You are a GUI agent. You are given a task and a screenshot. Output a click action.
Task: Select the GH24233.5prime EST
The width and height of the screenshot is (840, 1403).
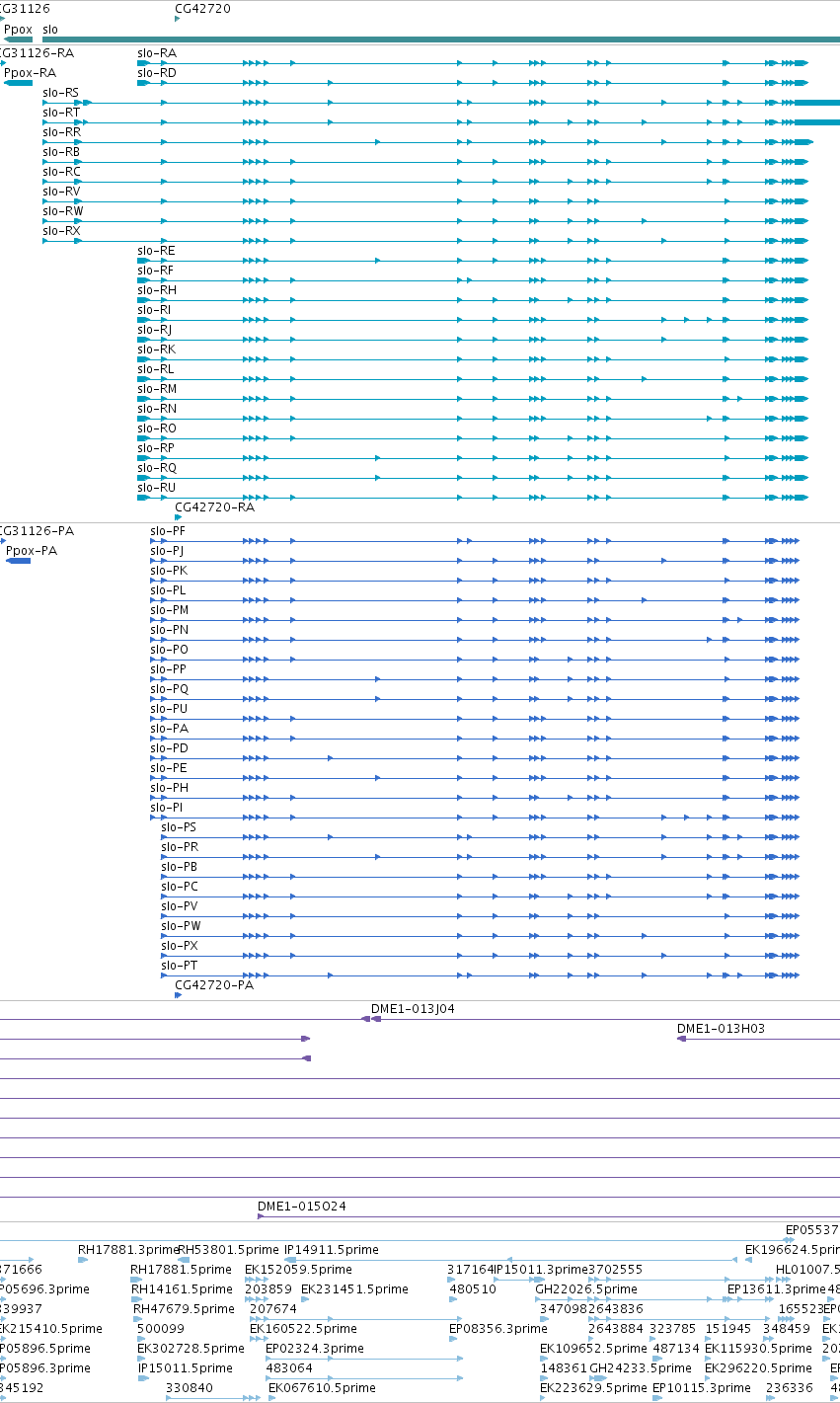(641, 1368)
